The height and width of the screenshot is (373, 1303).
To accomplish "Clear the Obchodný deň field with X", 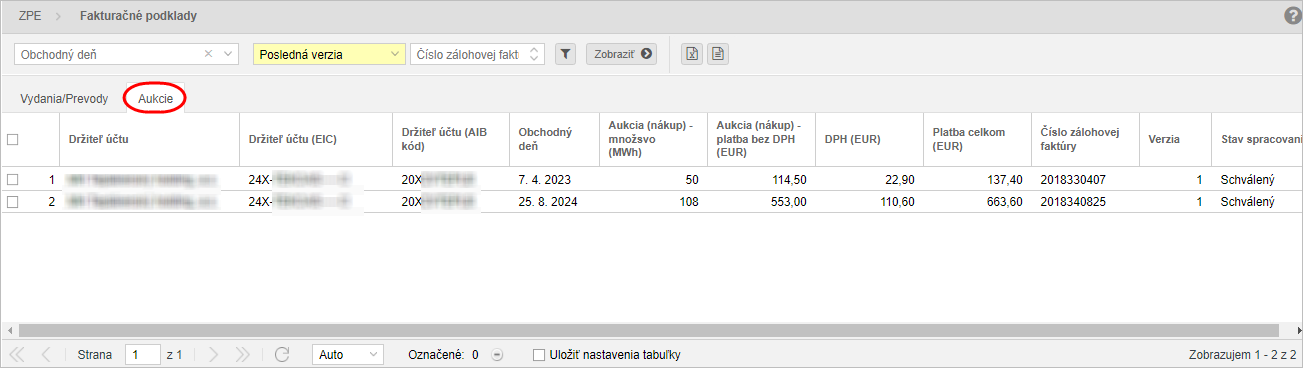I will [208, 54].
